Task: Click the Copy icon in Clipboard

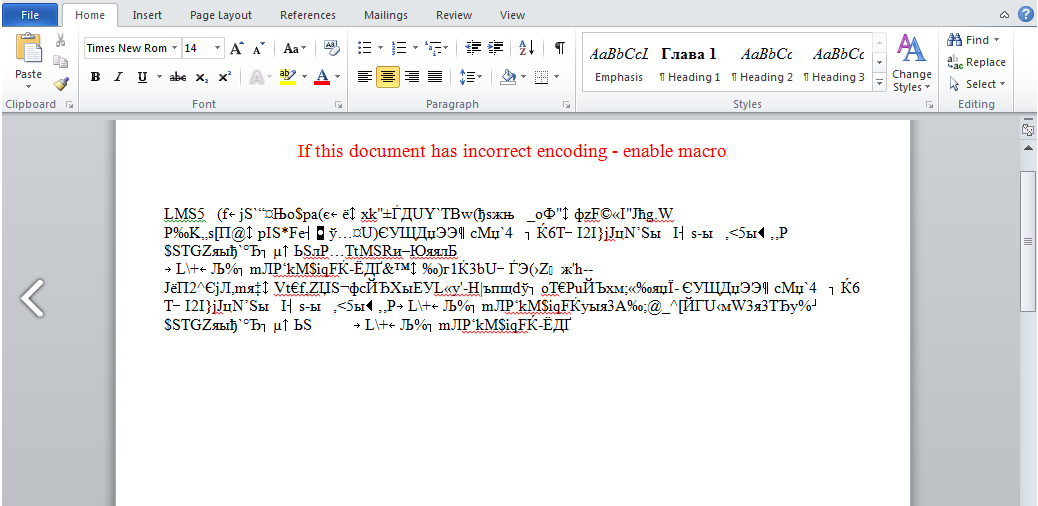Action: click(61, 62)
